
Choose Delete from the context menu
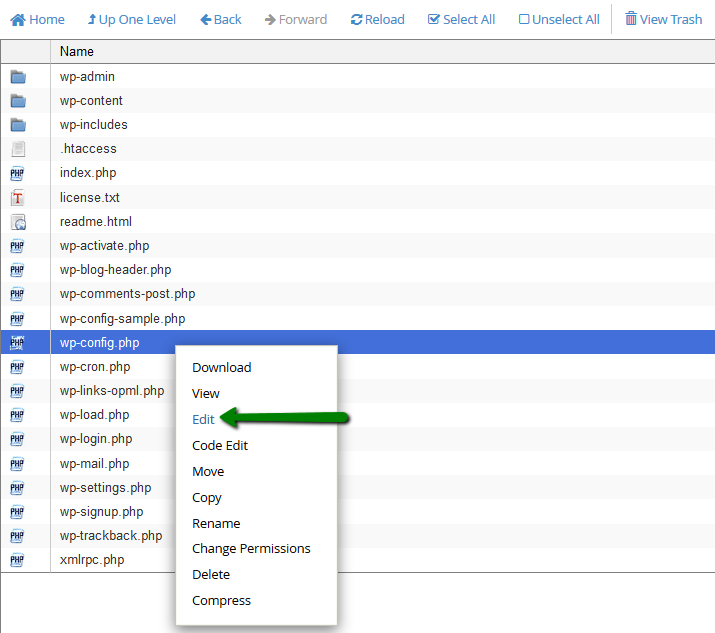(211, 575)
